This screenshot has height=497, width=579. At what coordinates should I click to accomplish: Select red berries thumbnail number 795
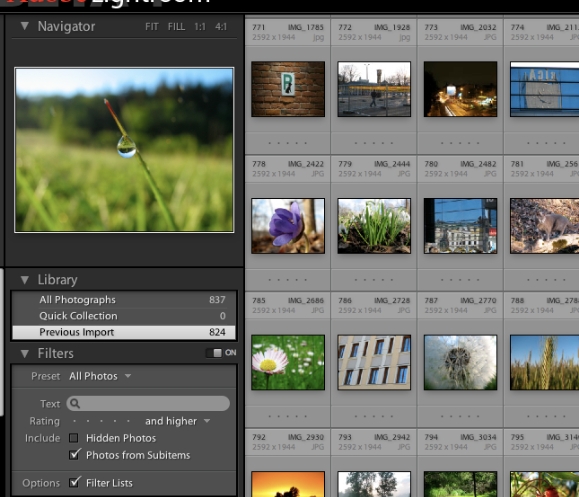point(545,484)
